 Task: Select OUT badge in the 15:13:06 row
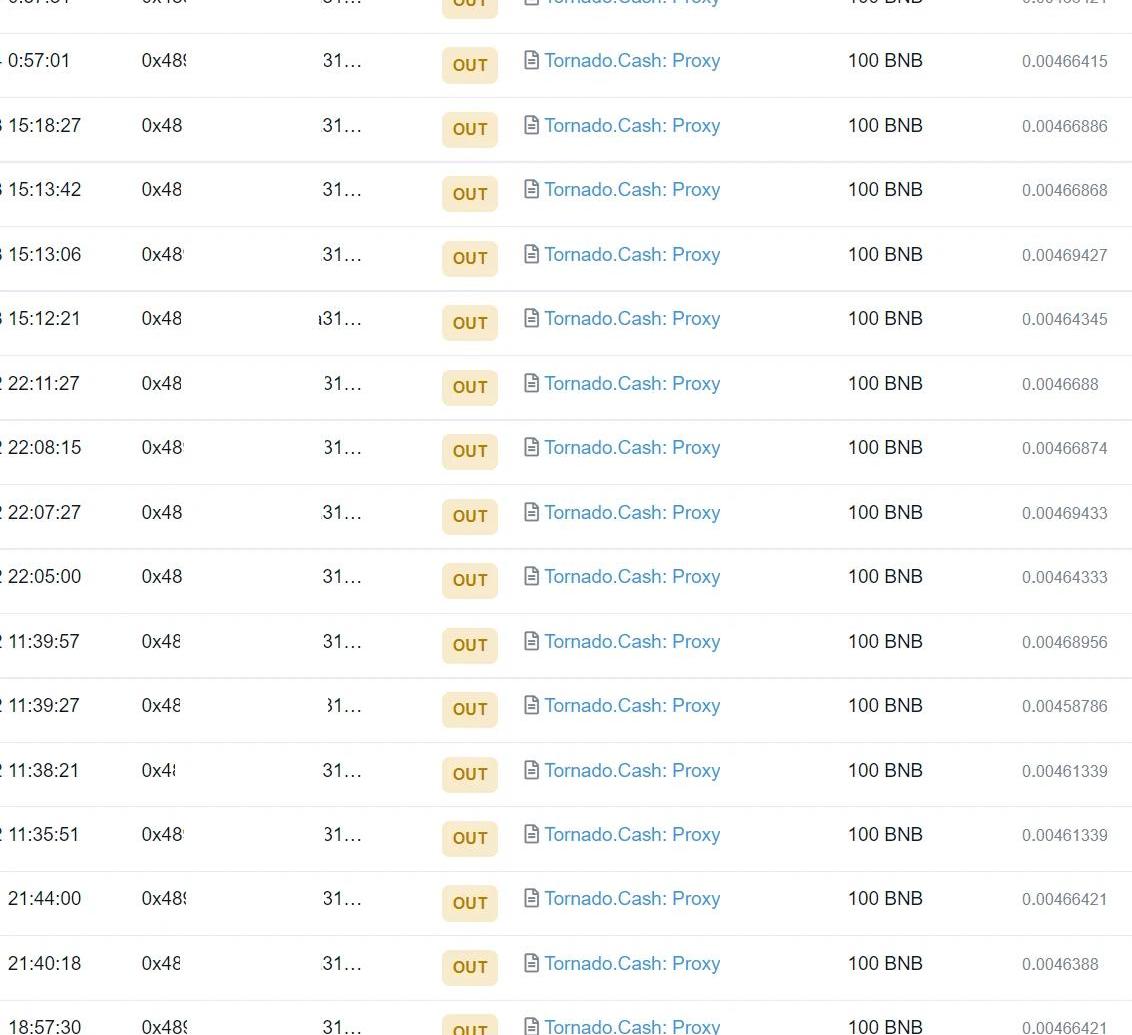(x=470, y=258)
